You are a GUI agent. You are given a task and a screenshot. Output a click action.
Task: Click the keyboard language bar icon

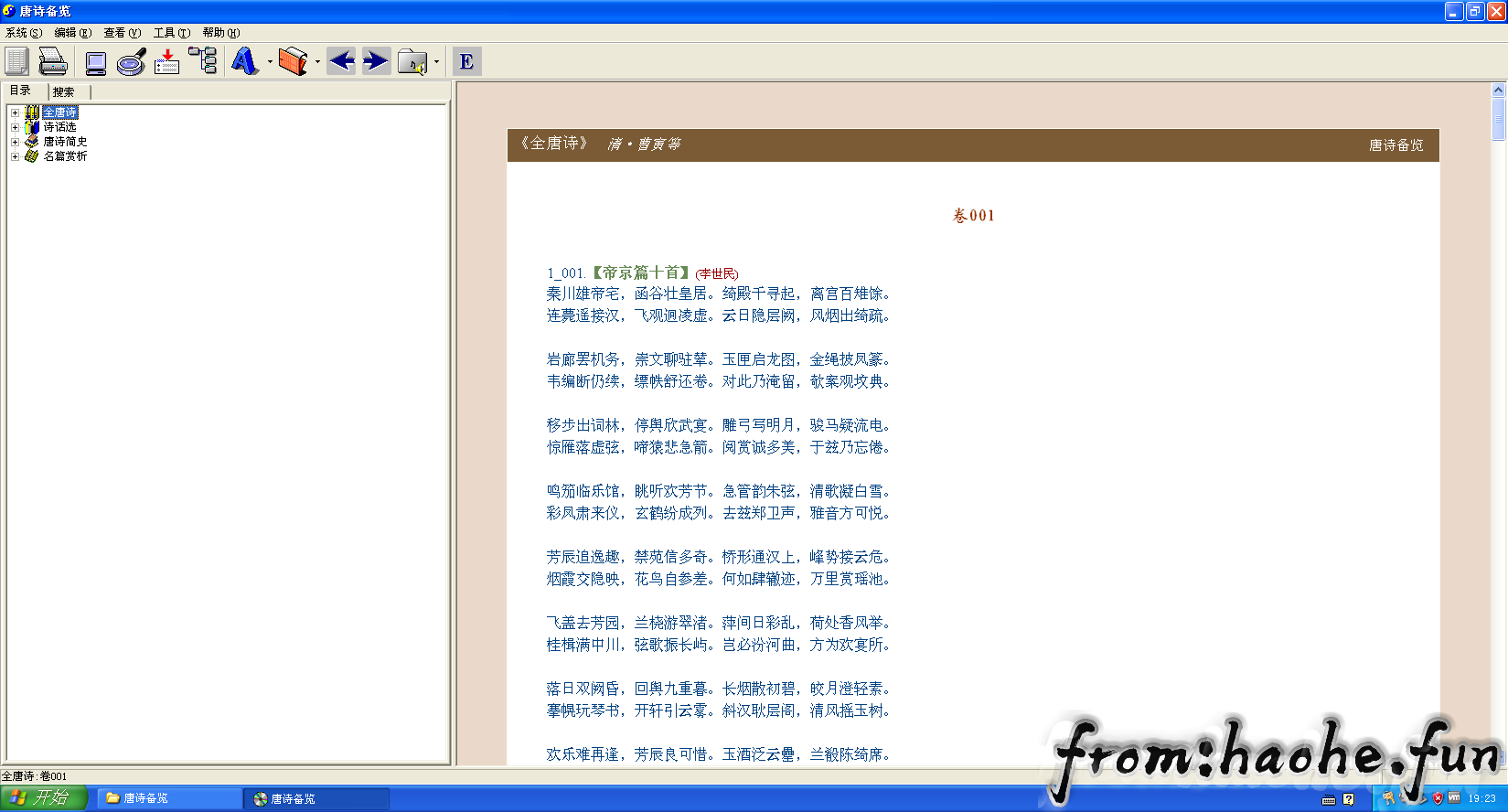1329,799
